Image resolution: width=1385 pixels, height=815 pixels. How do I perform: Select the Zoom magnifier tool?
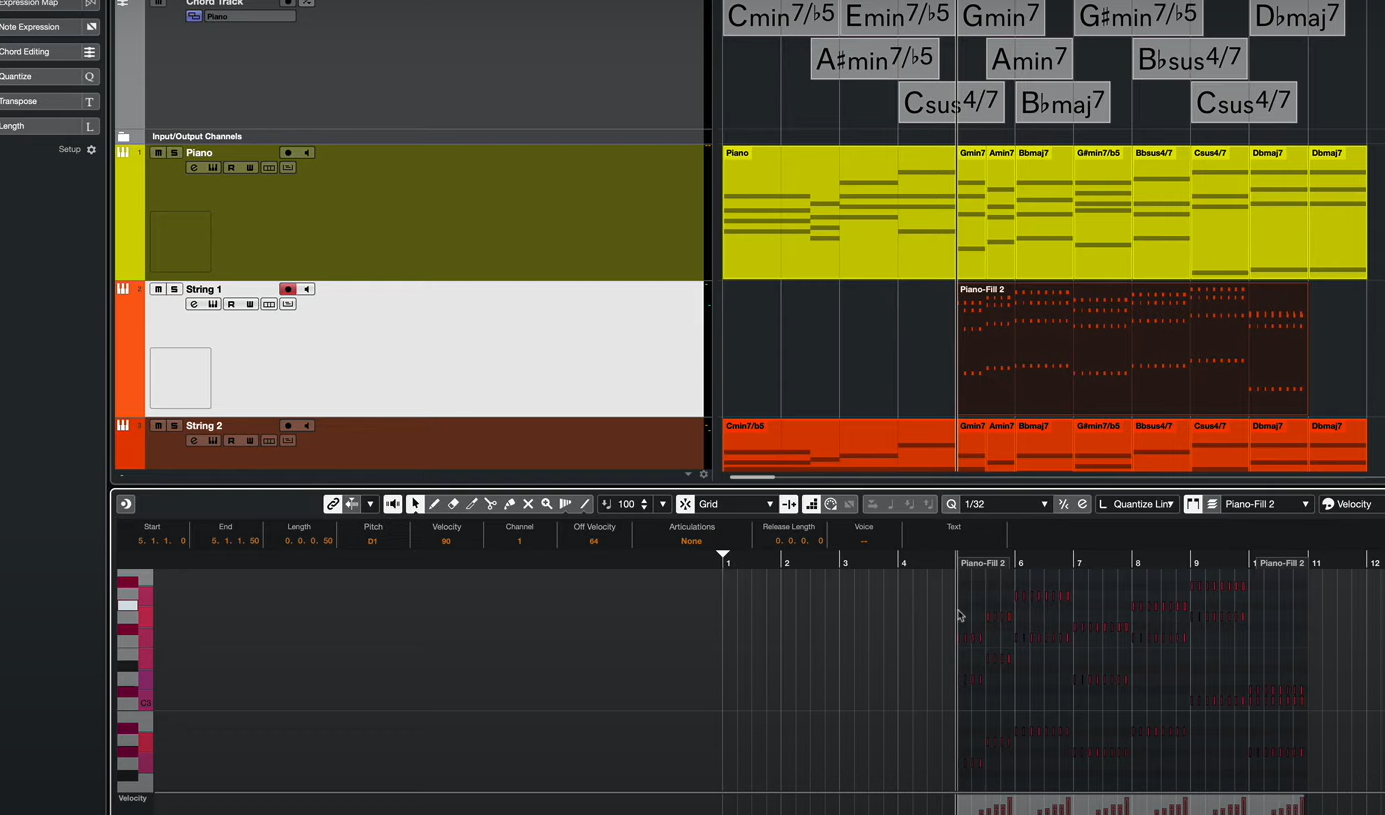click(x=547, y=504)
